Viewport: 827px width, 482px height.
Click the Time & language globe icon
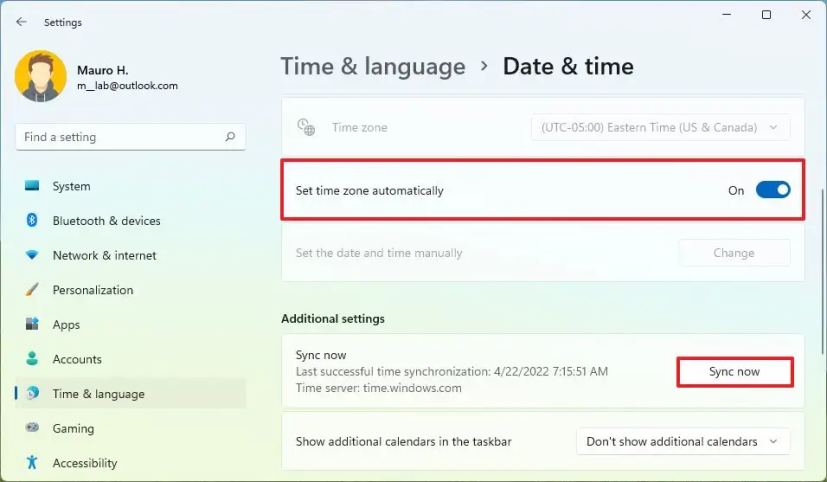pos(33,393)
